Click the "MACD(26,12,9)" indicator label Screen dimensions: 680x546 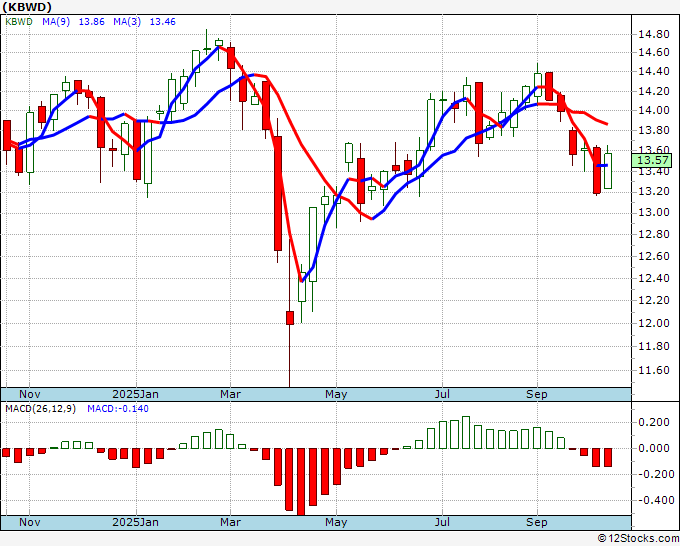pyautogui.click(x=40, y=409)
